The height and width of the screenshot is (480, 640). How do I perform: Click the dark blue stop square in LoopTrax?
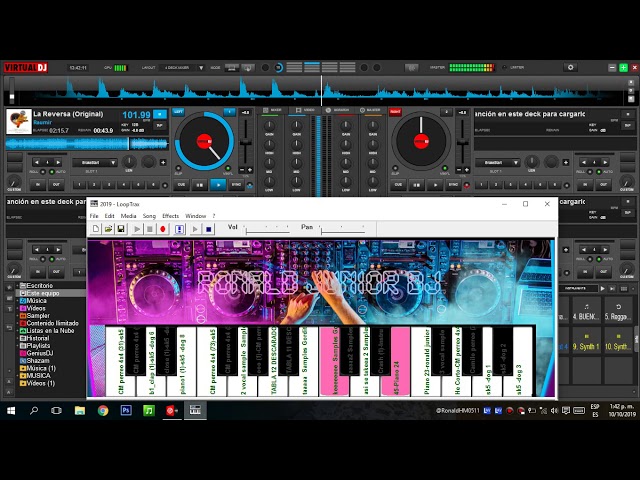208,229
